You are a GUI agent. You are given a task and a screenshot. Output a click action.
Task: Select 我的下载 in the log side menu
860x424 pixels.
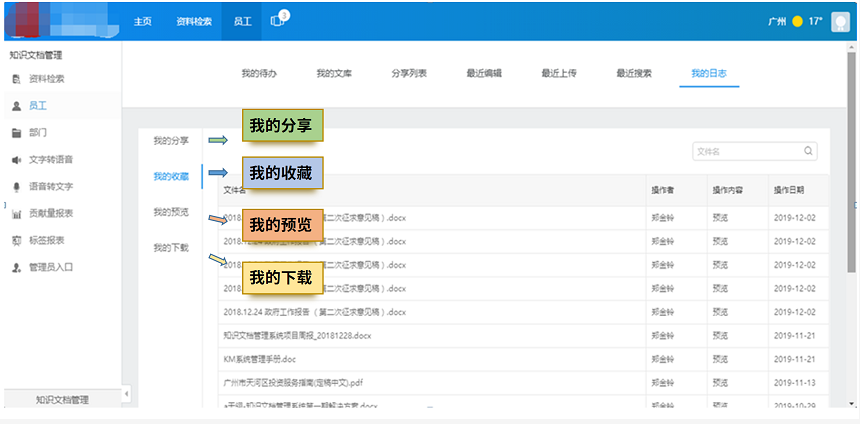[x=171, y=247]
